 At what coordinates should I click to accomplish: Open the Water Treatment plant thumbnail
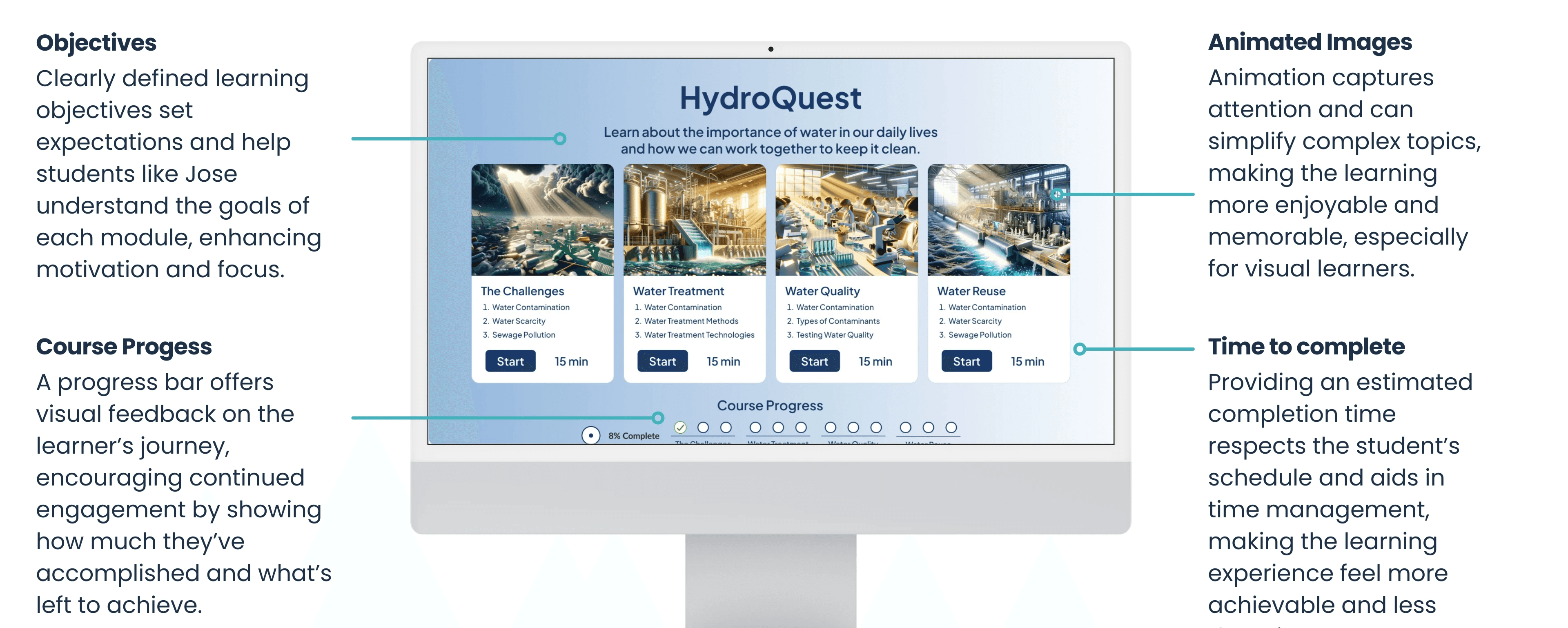(x=695, y=220)
